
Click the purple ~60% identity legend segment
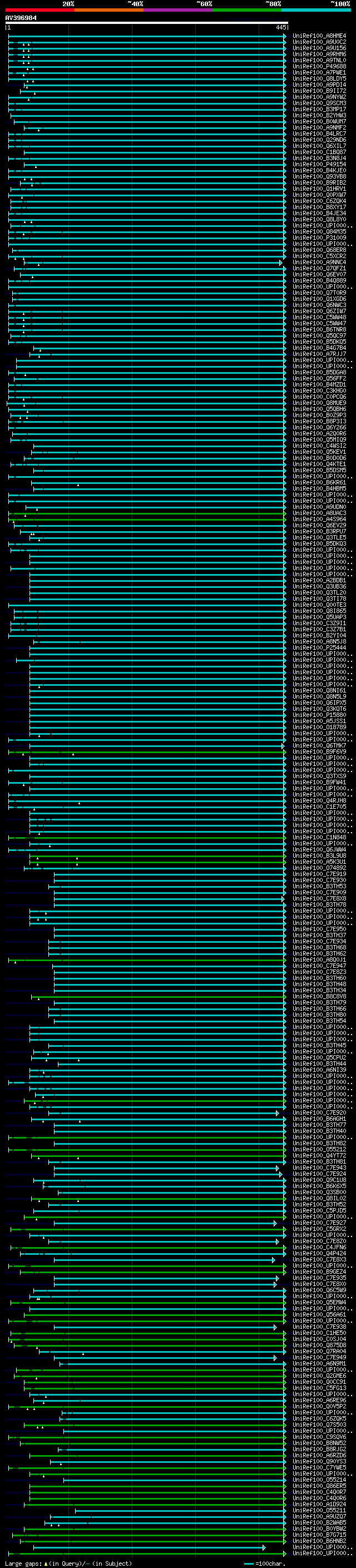point(179,10)
